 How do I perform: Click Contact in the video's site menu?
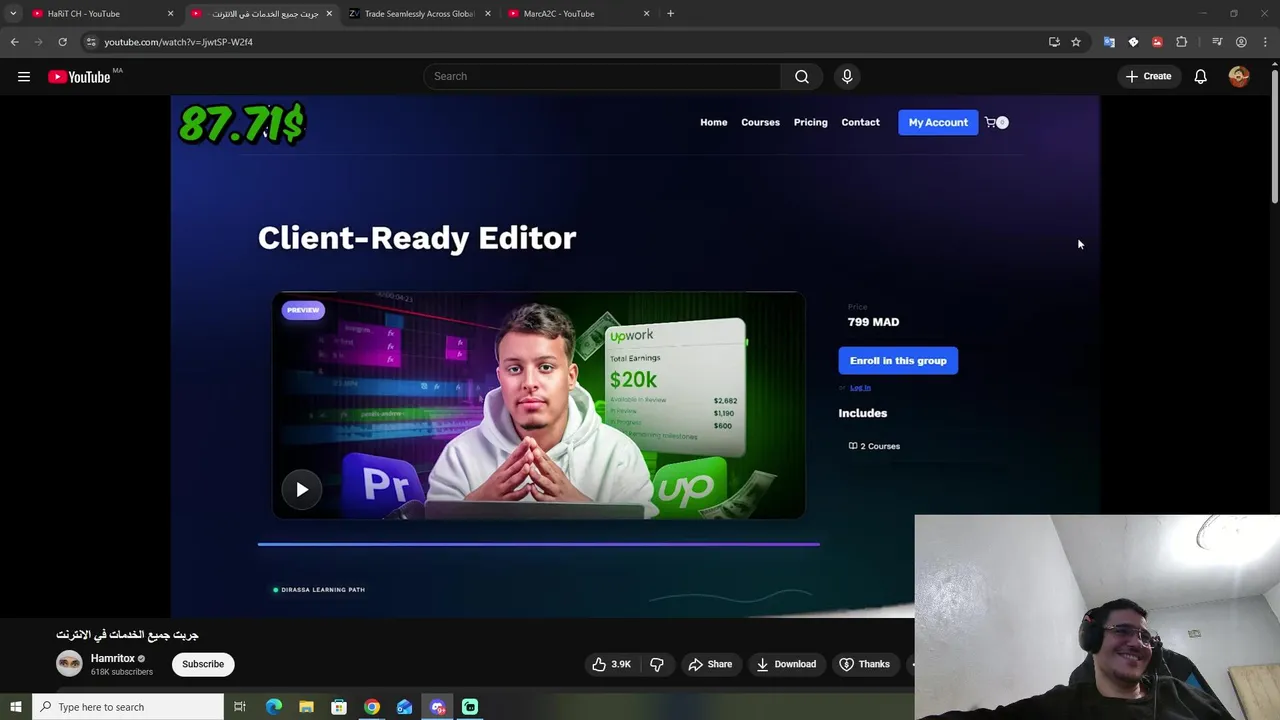(860, 122)
